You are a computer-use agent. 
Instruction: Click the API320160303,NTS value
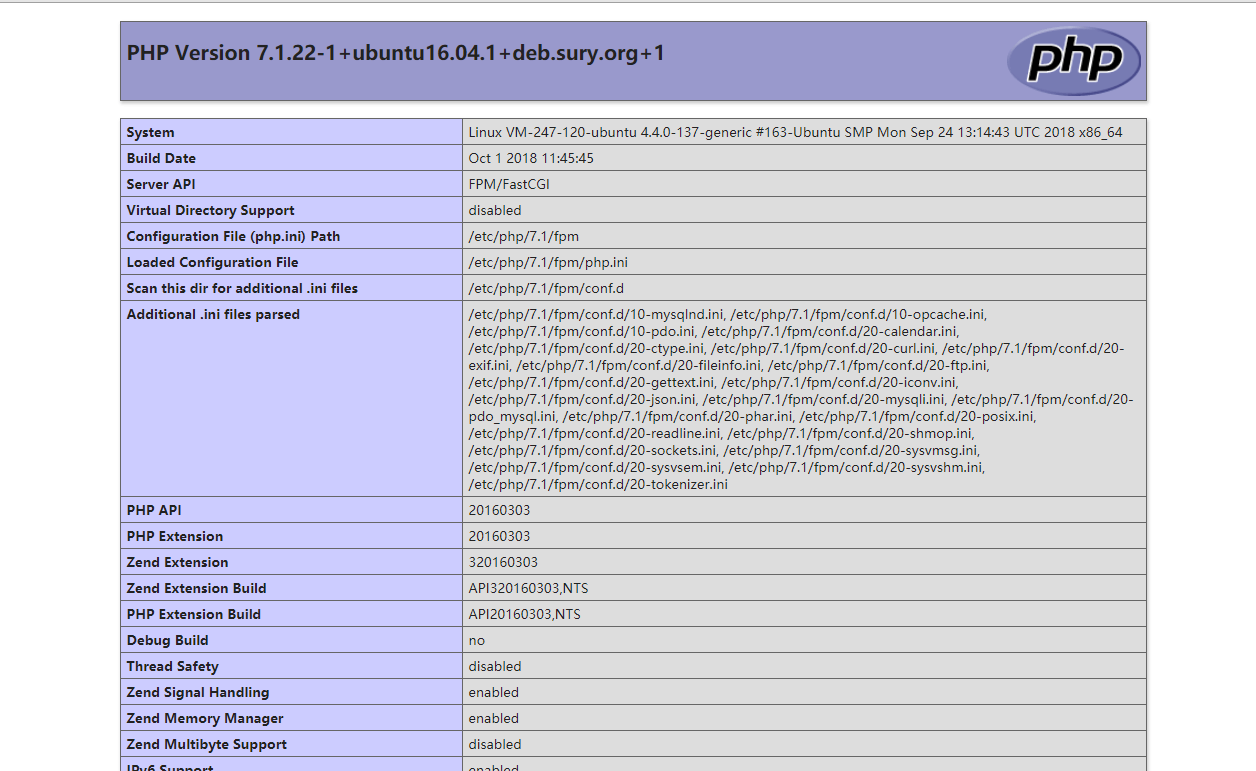[x=528, y=588]
